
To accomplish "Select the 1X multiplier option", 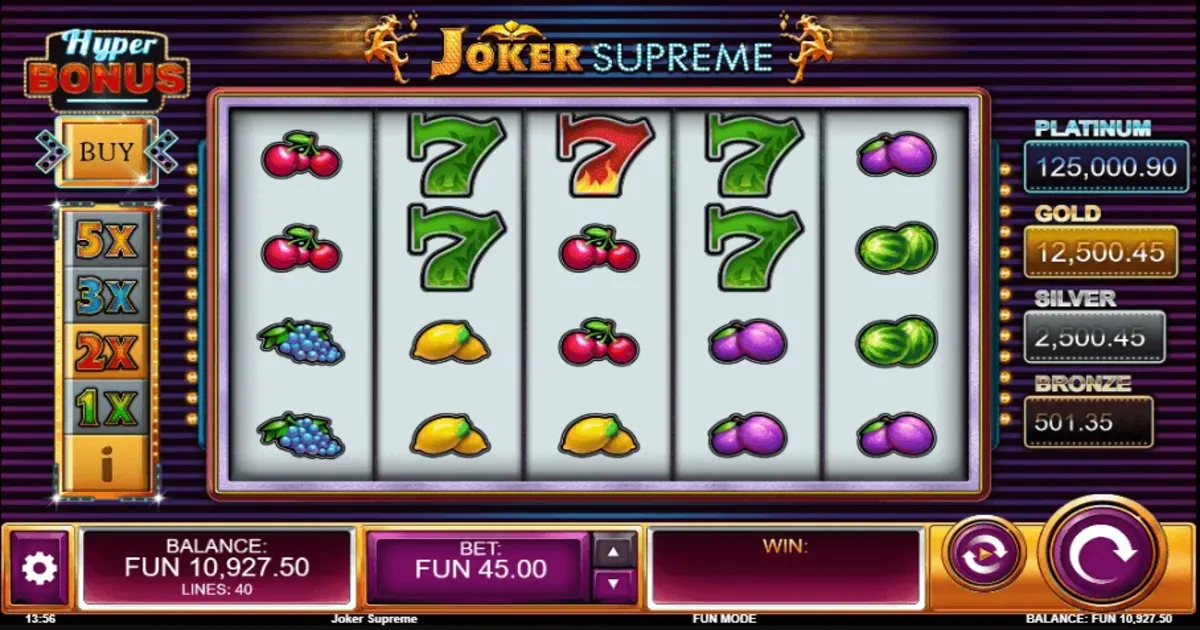I will (105, 406).
